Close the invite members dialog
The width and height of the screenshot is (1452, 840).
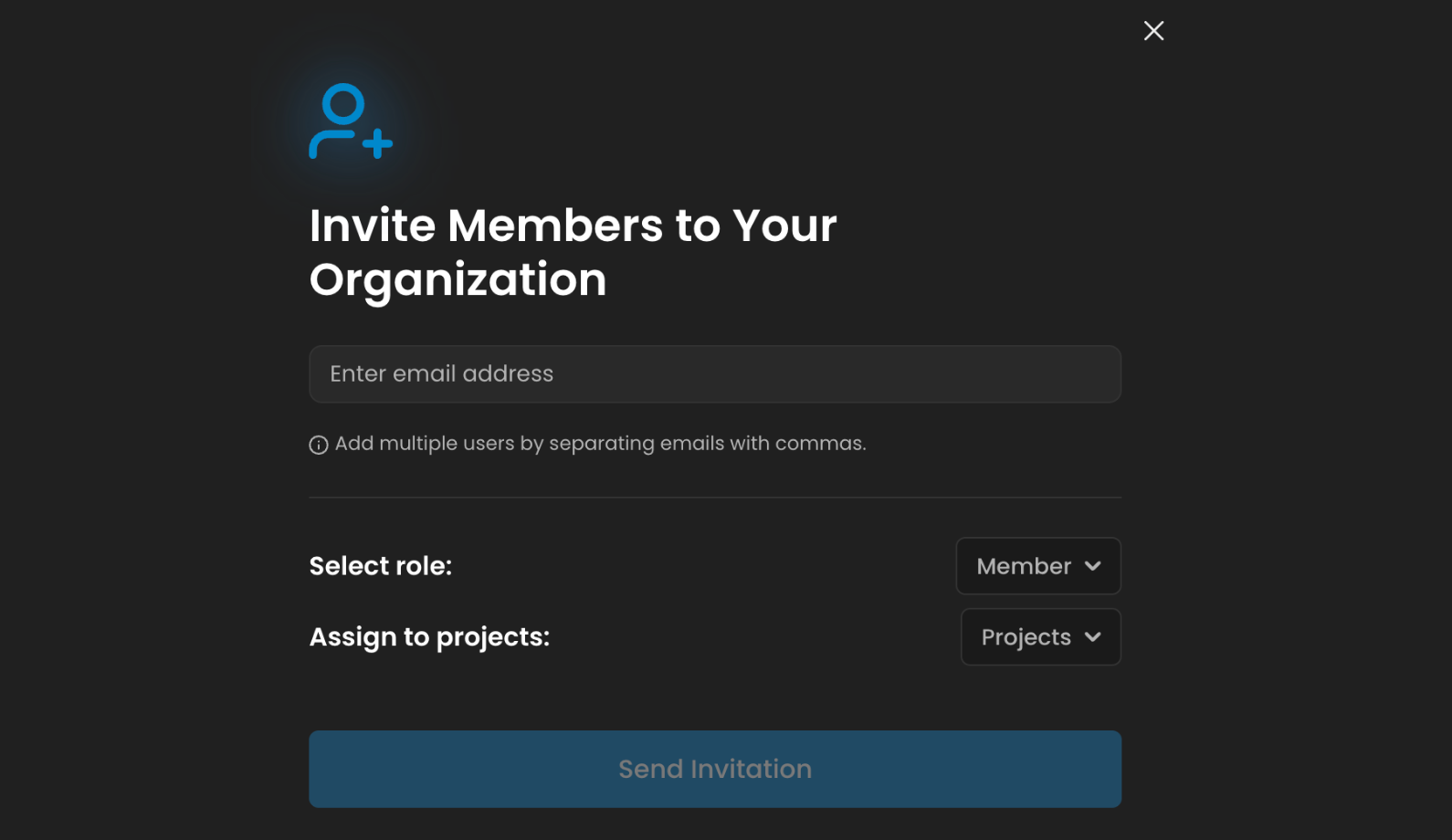(x=1153, y=31)
